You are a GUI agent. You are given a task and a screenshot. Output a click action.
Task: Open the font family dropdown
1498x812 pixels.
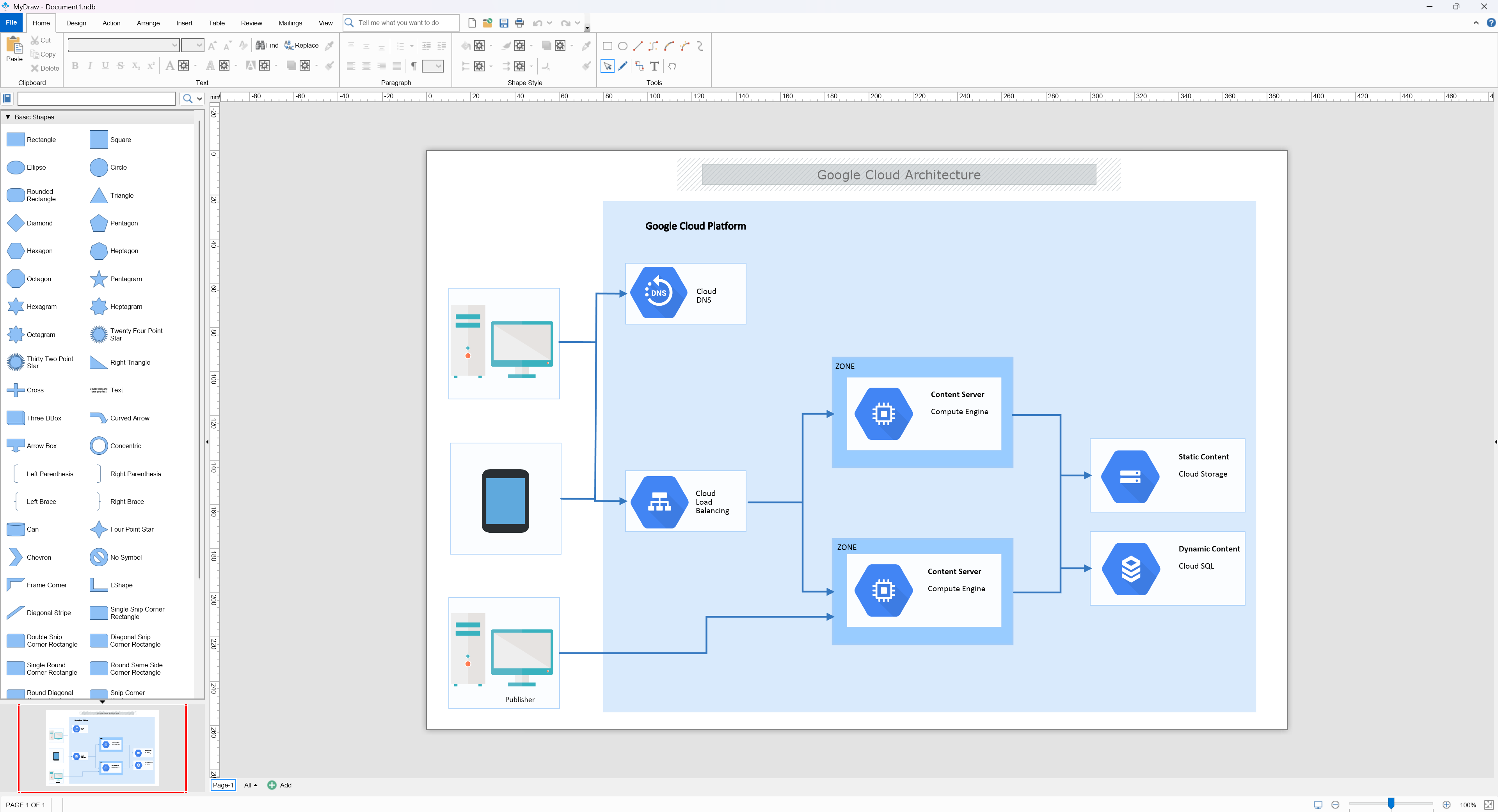[174, 45]
